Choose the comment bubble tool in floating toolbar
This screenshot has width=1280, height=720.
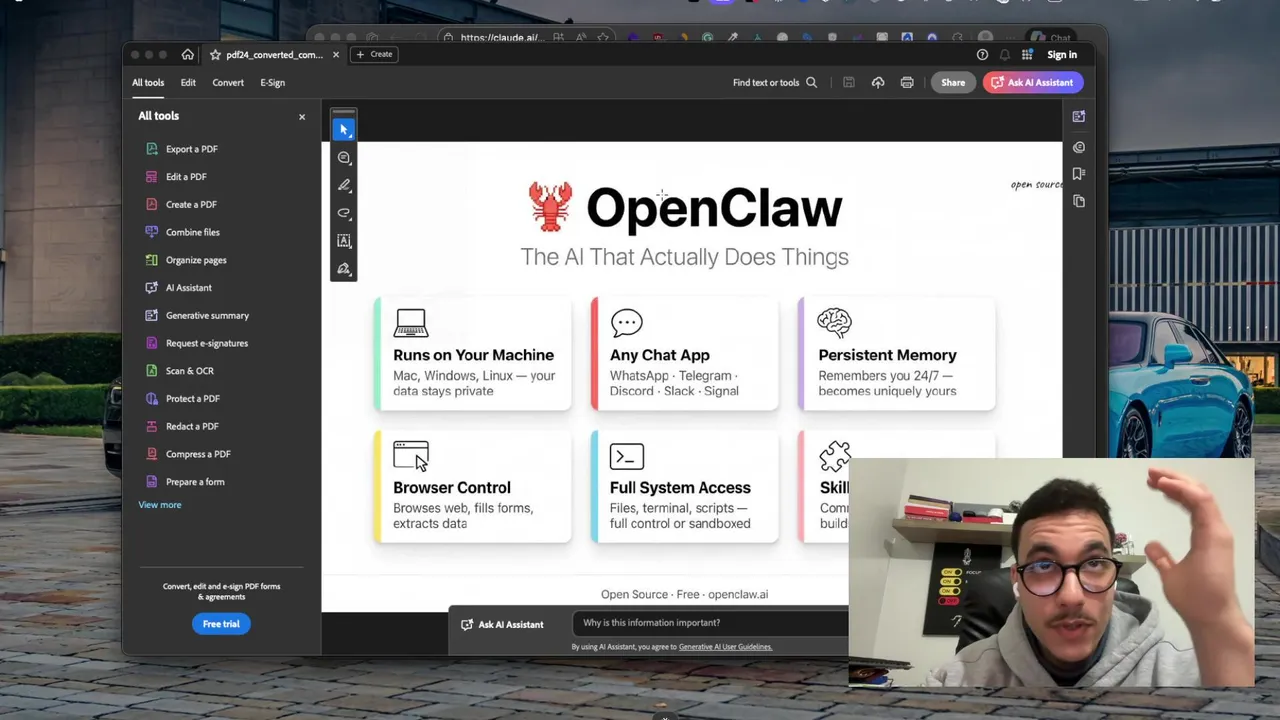click(344, 158)
